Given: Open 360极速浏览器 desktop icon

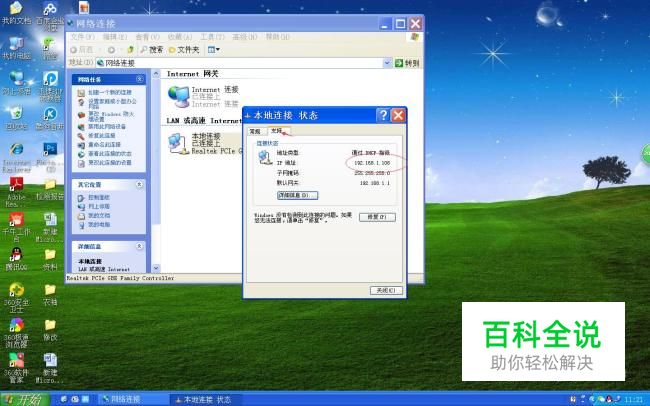Looking at the screenshot, I should [16, 333].
